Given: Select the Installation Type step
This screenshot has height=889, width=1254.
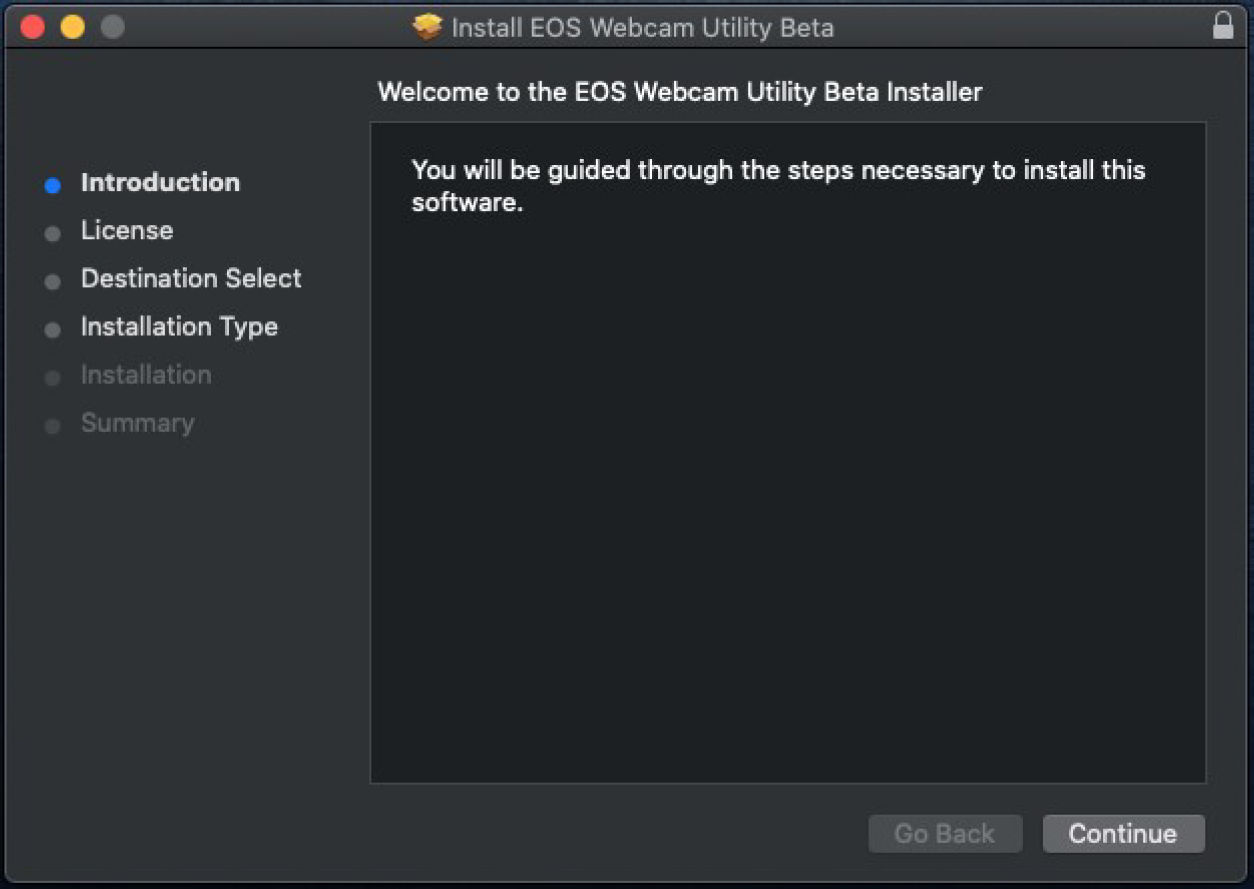Looking at the screenshot, I should pos(179,326).
